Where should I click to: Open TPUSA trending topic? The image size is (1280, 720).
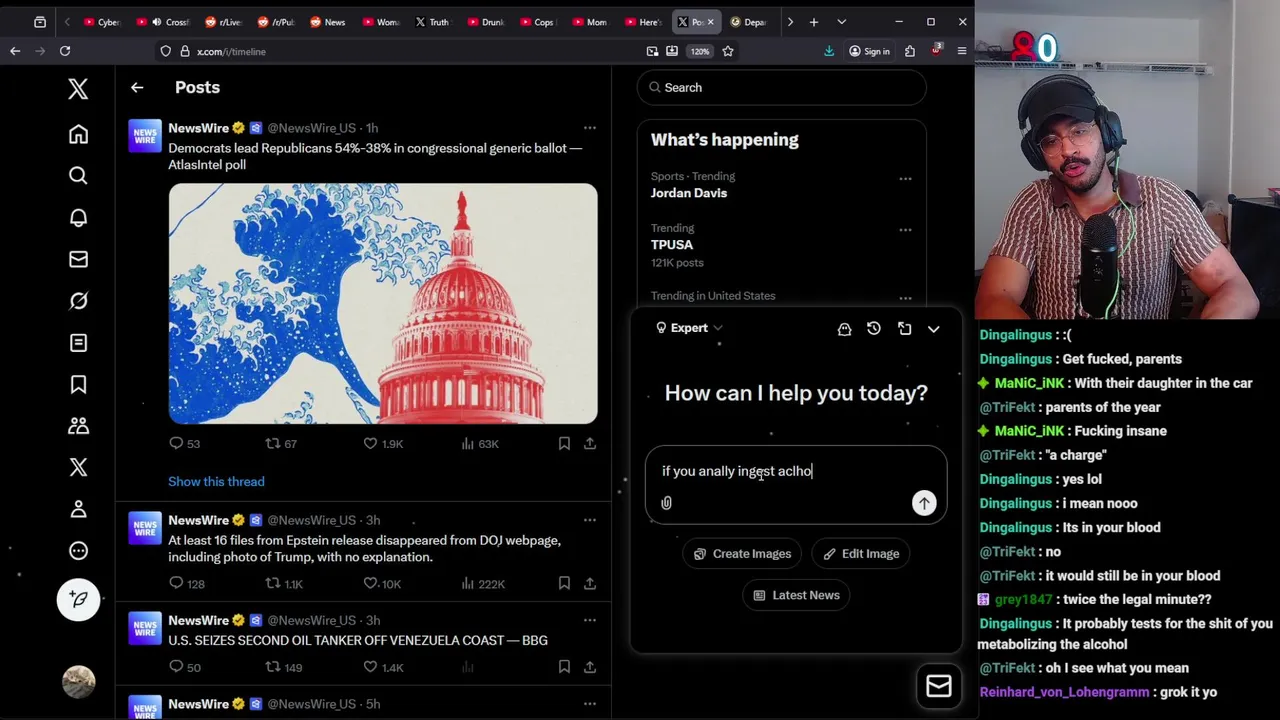[672, 245]
